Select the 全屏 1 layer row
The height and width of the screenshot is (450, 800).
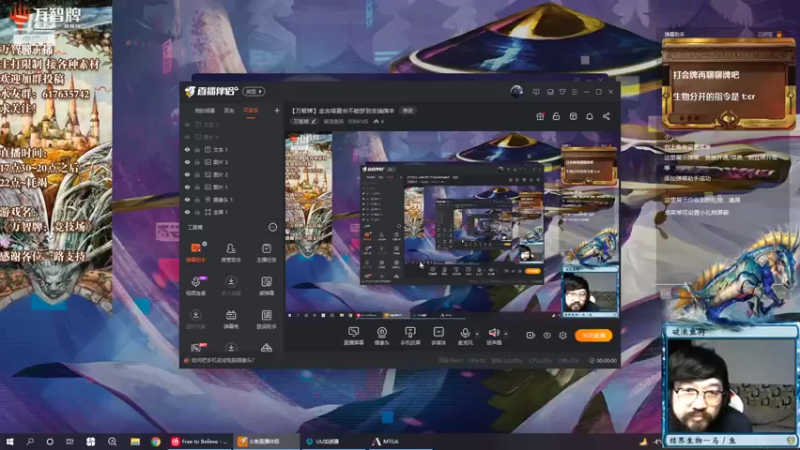[x=232, y=212]
